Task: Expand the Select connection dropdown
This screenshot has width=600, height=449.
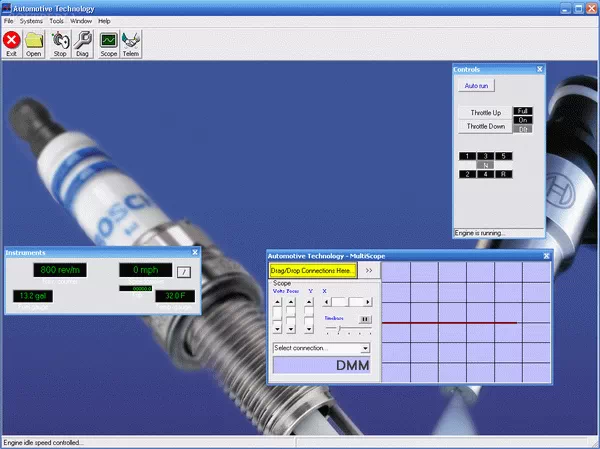Action: point(365,348)
